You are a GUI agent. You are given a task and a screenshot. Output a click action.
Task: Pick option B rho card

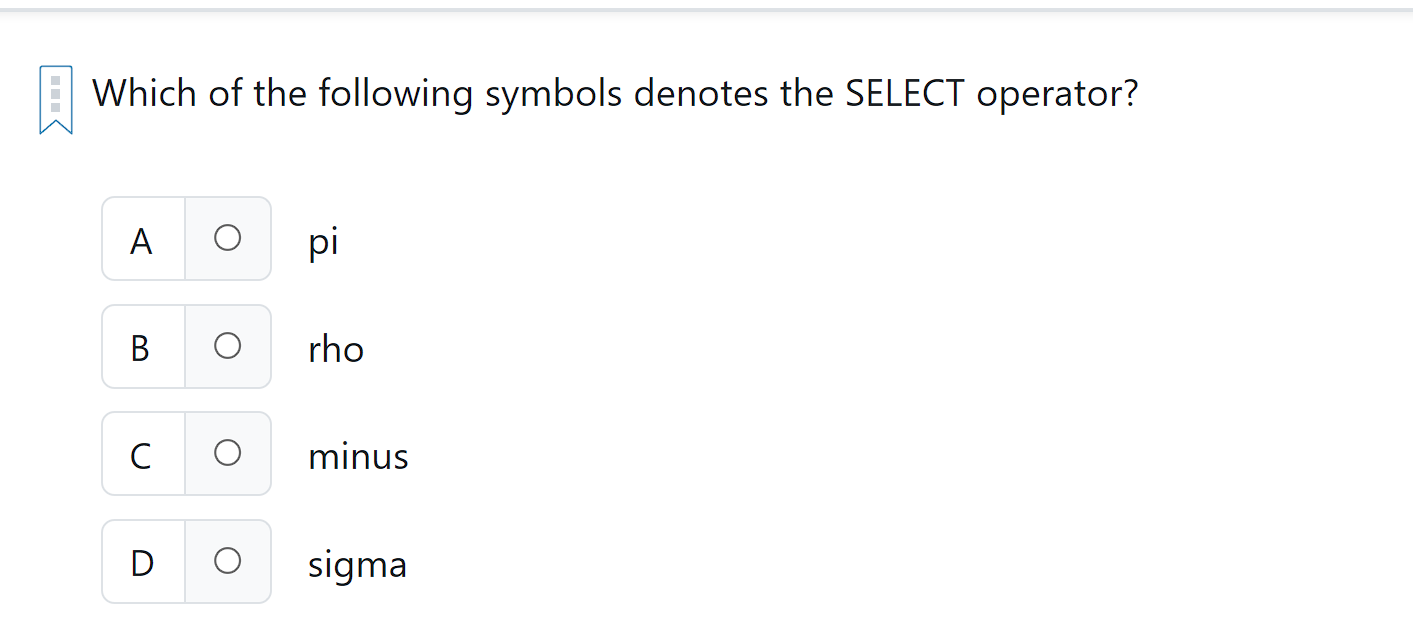pyautogui.click(x=186, y=346)
